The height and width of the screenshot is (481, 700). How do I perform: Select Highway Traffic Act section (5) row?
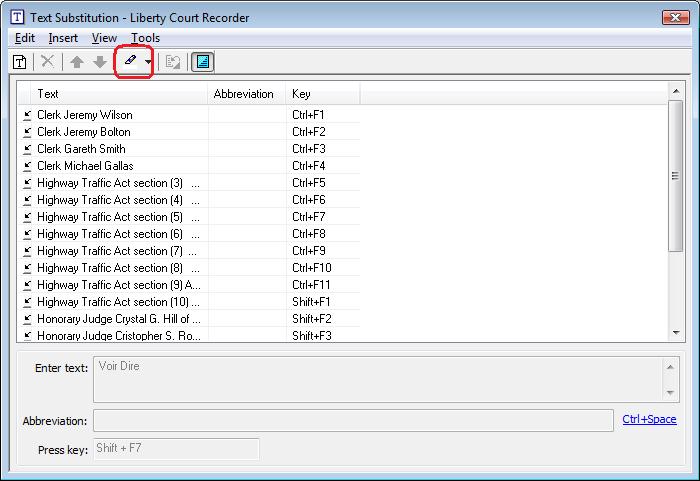189,217
